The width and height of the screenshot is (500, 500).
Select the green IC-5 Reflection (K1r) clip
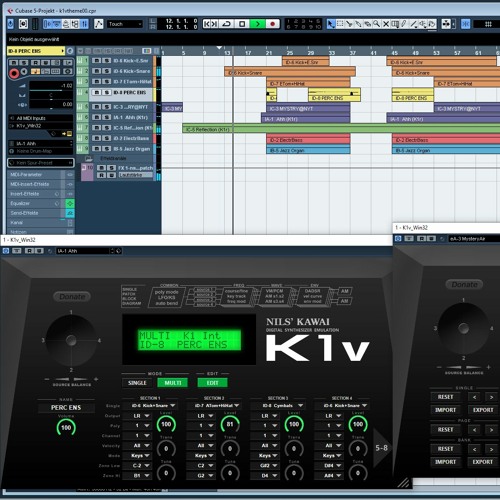341,129
